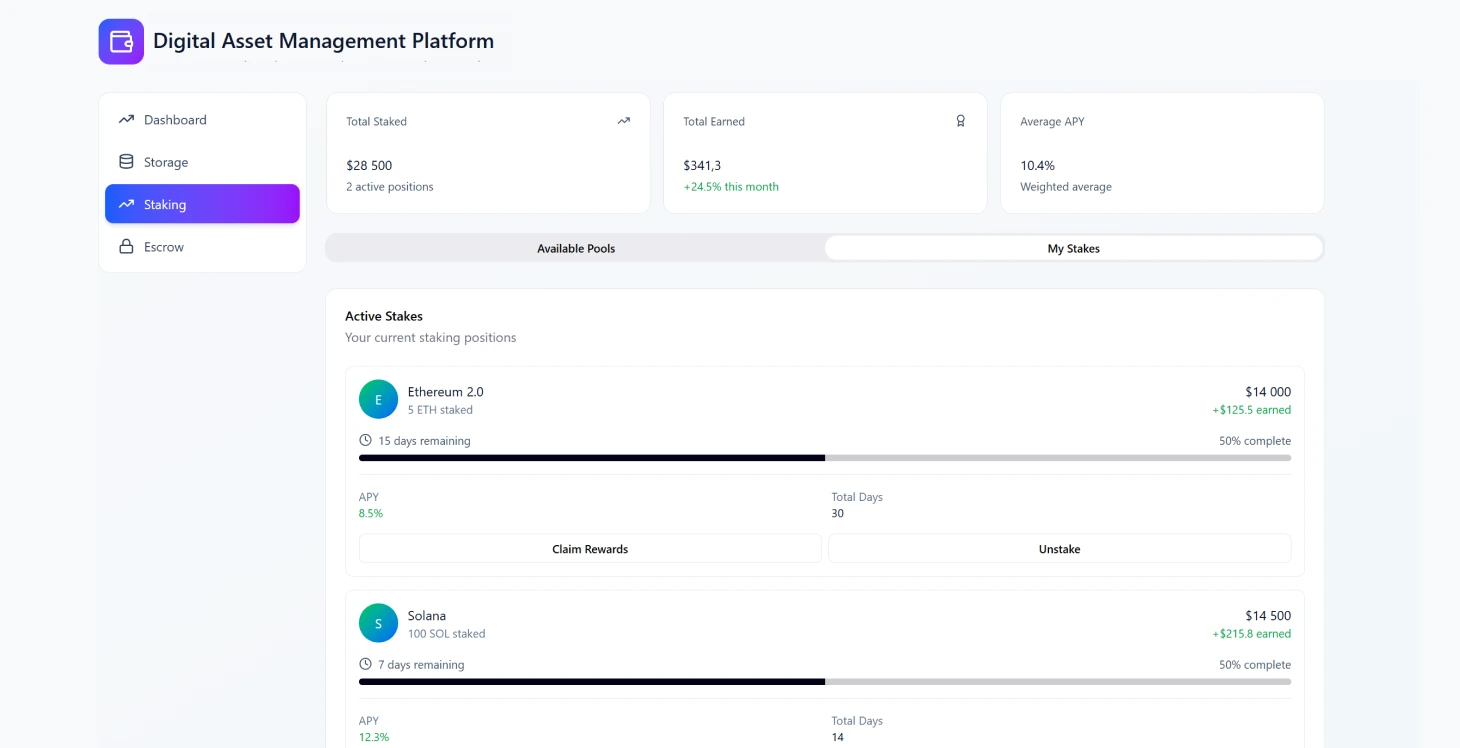Click the Solana token avatar
Screen dimensions: 1460x748
pyautogui.click(x=378, y=622)
